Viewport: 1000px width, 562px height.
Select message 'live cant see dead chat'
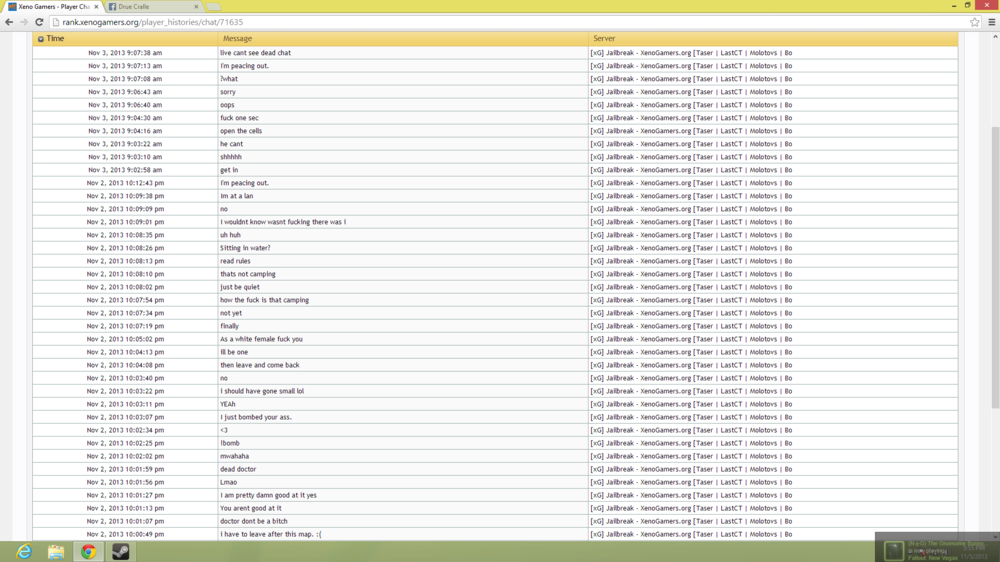255,53
